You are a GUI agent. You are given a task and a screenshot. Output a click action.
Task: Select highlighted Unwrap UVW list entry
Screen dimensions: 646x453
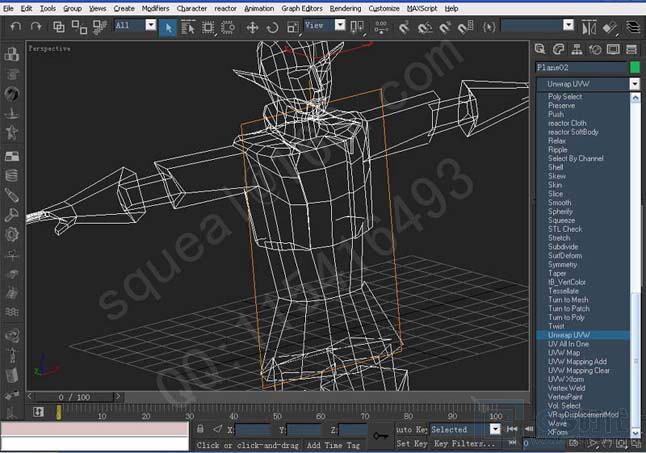tap(583, 335)
